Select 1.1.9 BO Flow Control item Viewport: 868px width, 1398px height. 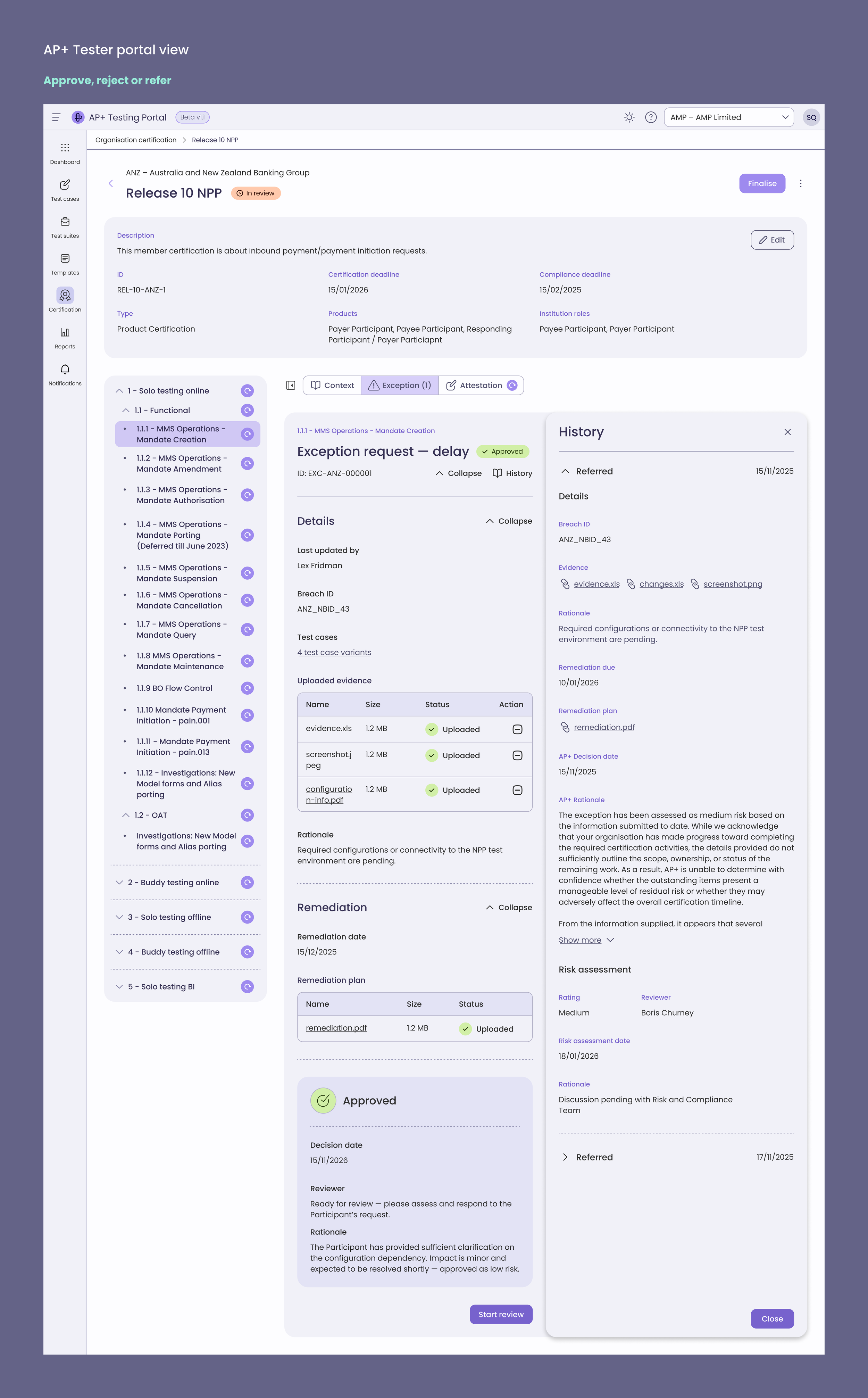coord(174,688)
